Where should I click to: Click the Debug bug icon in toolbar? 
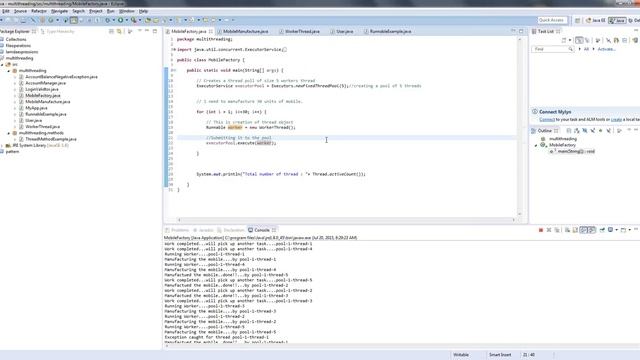(108, 20)
